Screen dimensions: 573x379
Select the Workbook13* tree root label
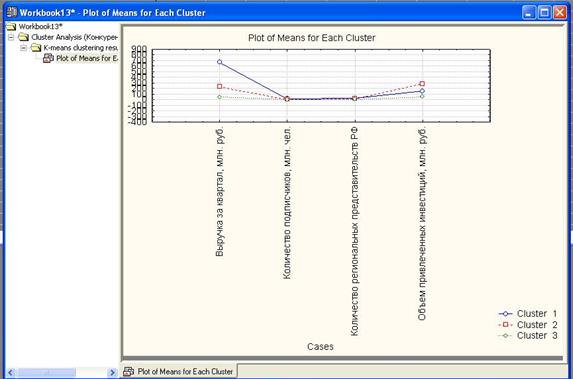point(41,26)
